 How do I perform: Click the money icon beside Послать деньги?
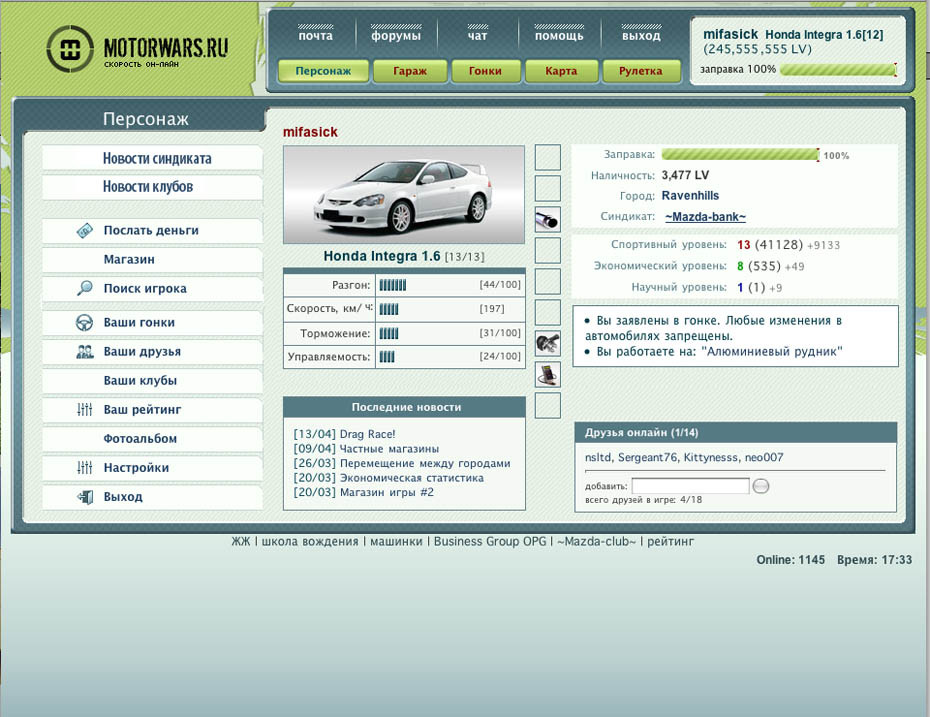click(85, 230)
